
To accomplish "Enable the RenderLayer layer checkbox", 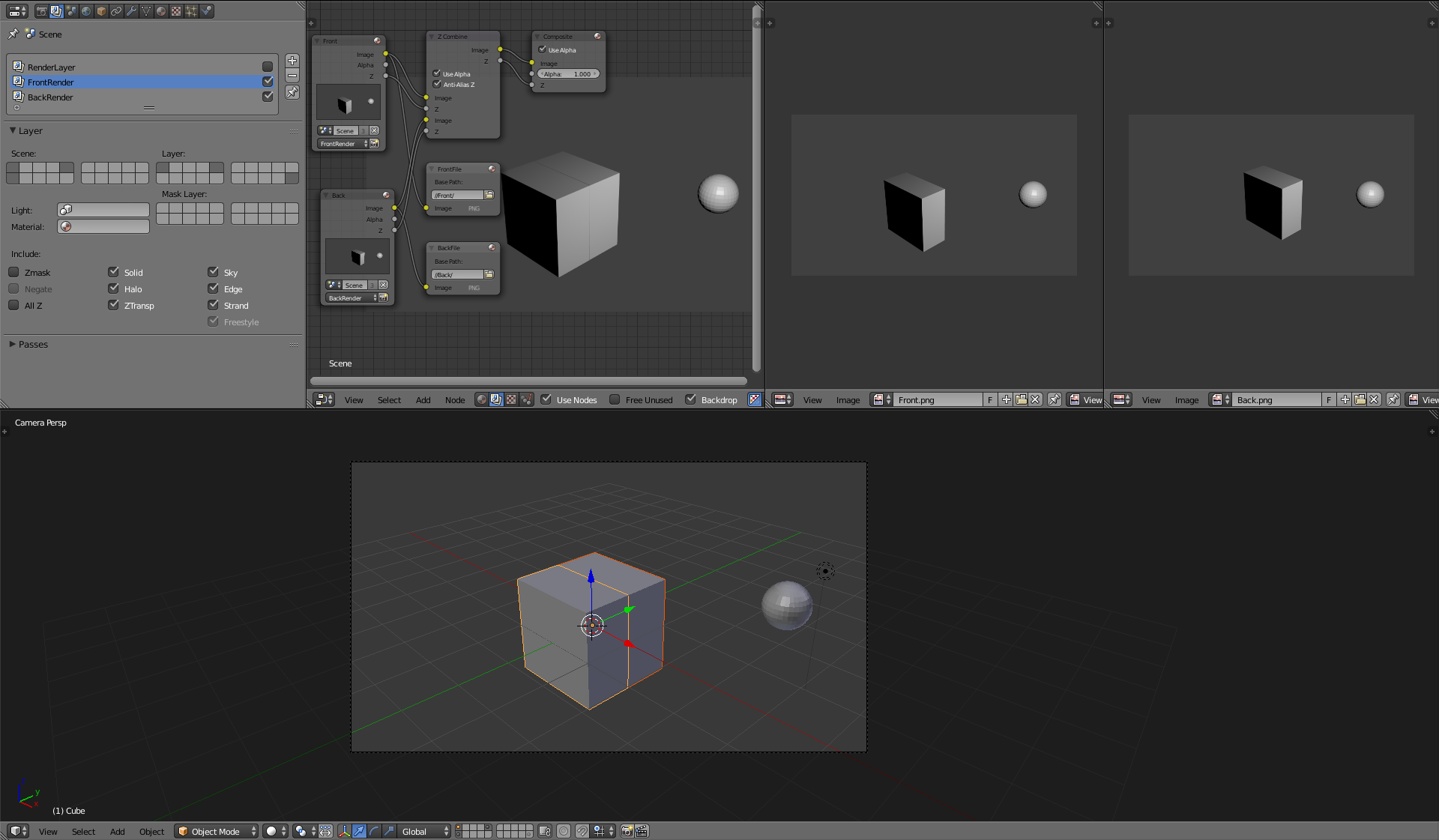I will (x=268, y=67).
